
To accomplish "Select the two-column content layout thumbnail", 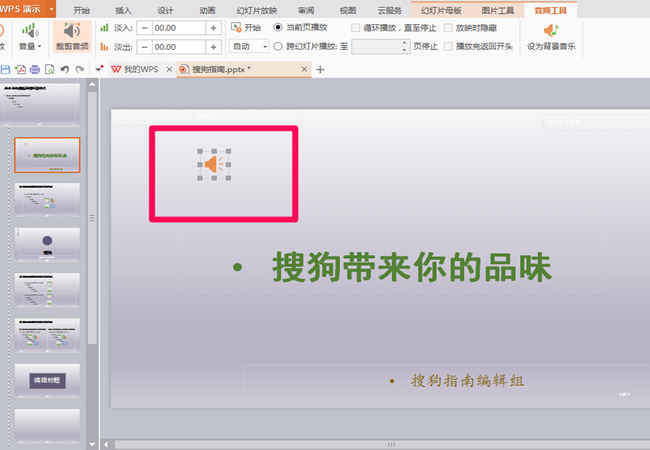I will point(47,335).
